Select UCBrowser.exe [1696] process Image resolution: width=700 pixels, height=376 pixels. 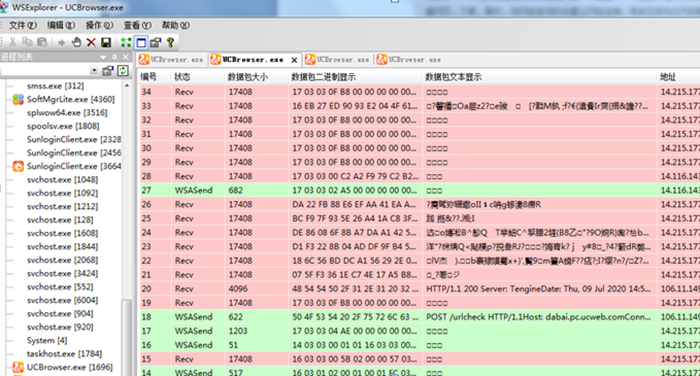(70, 367)
